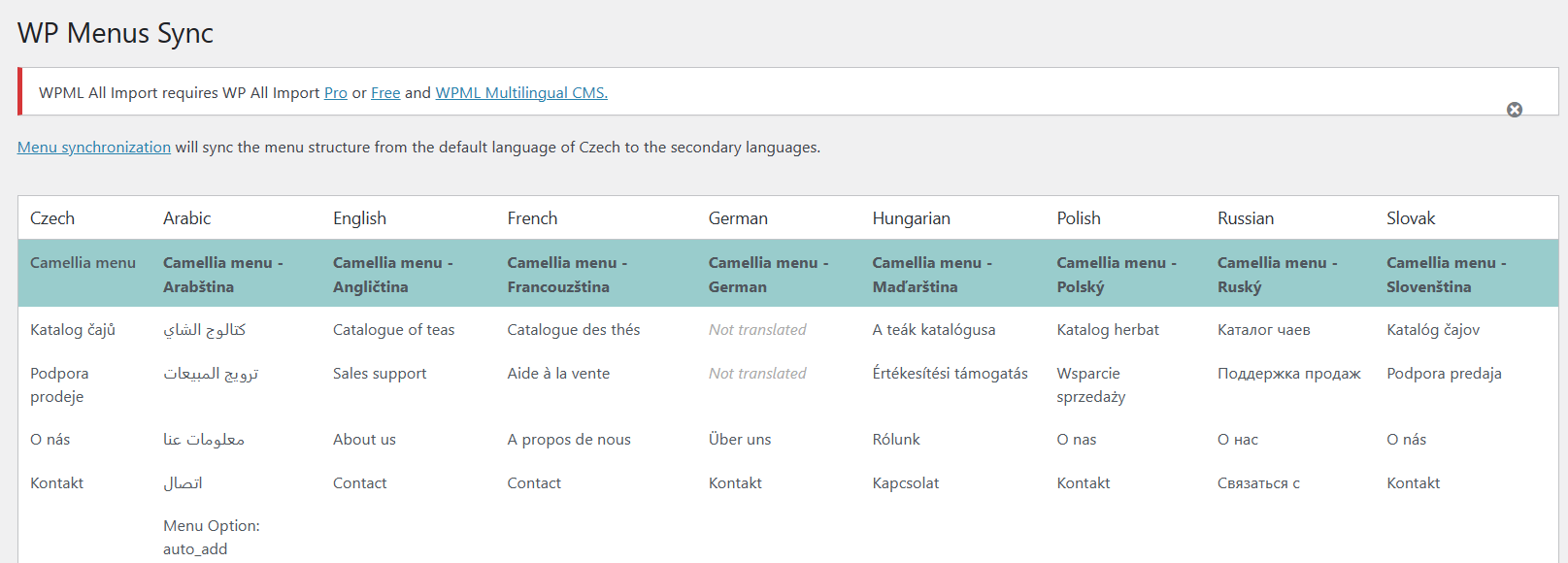Click Catalogue of teas English item

(x=393, y=330)
